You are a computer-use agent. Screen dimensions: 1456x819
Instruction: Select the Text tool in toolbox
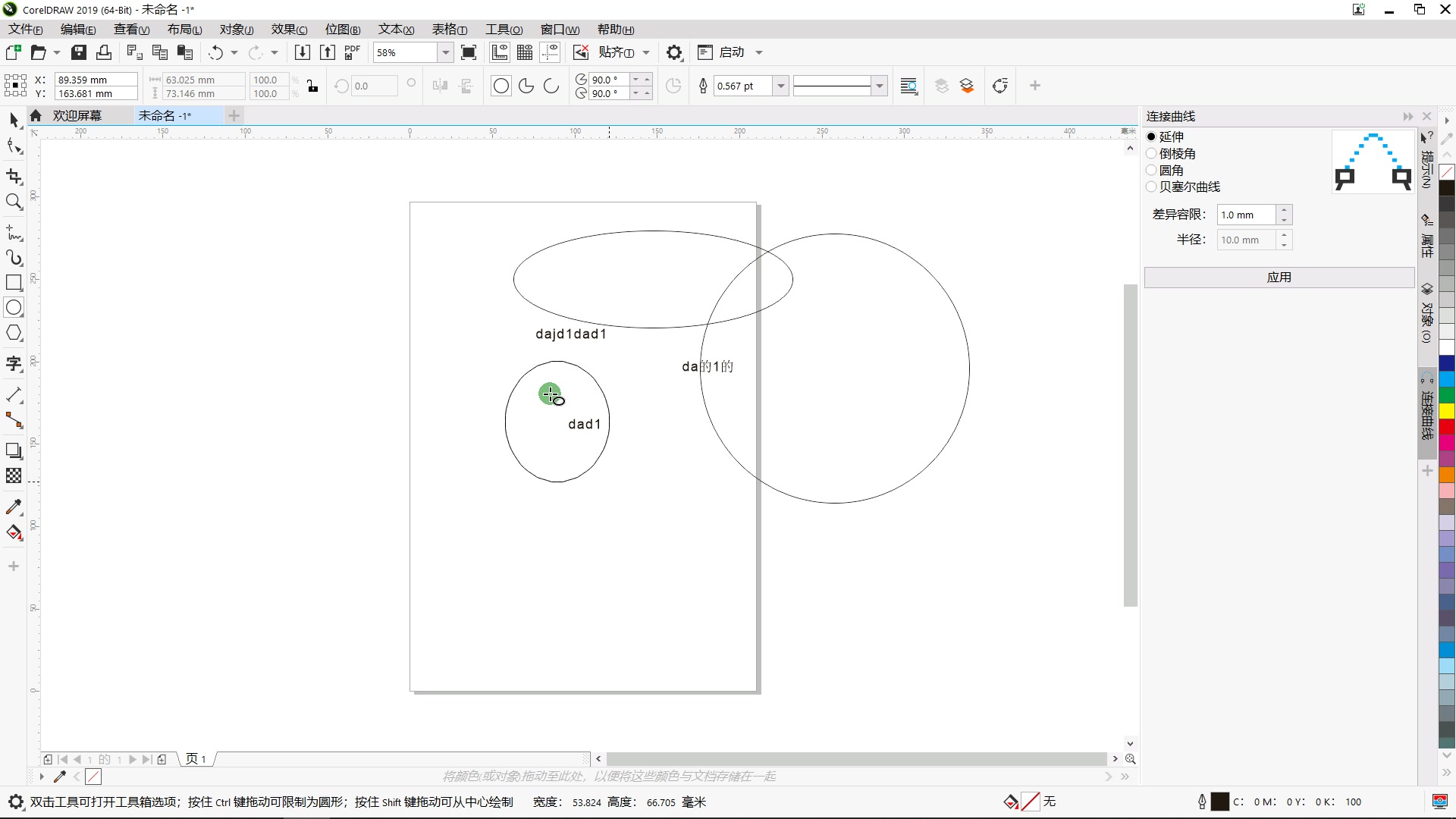tap(14, 364)
